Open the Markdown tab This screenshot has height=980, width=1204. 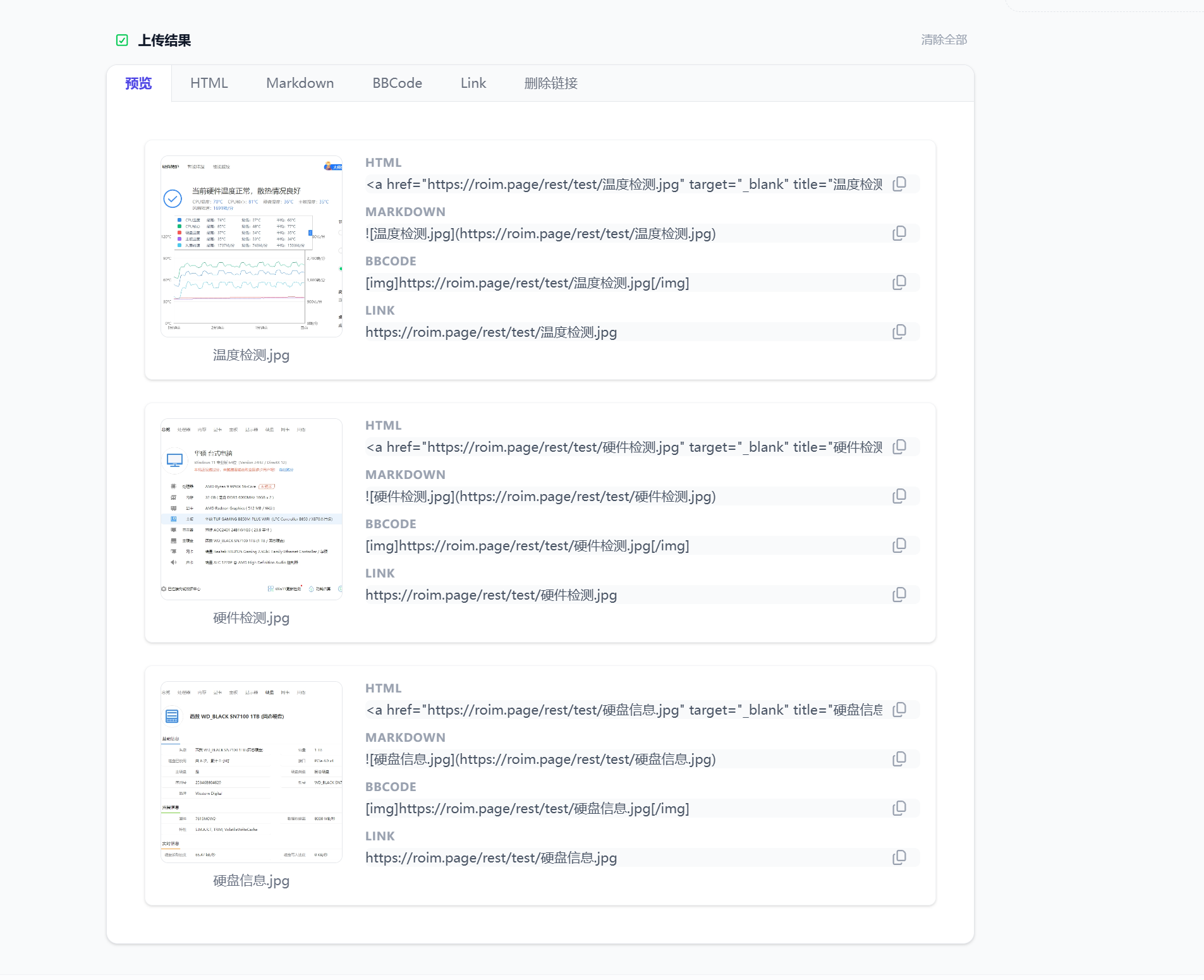(x=300, y=83)
